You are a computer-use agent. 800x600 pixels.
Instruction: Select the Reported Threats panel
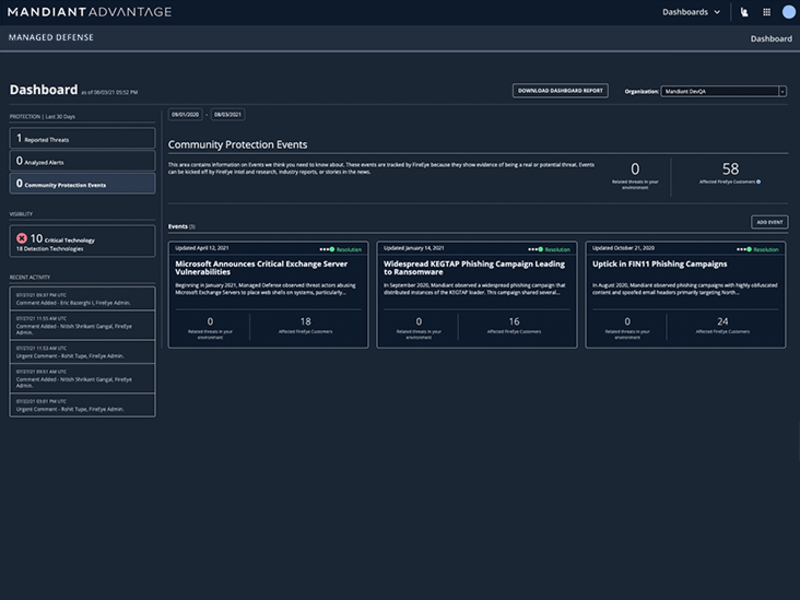click(82, 138)
